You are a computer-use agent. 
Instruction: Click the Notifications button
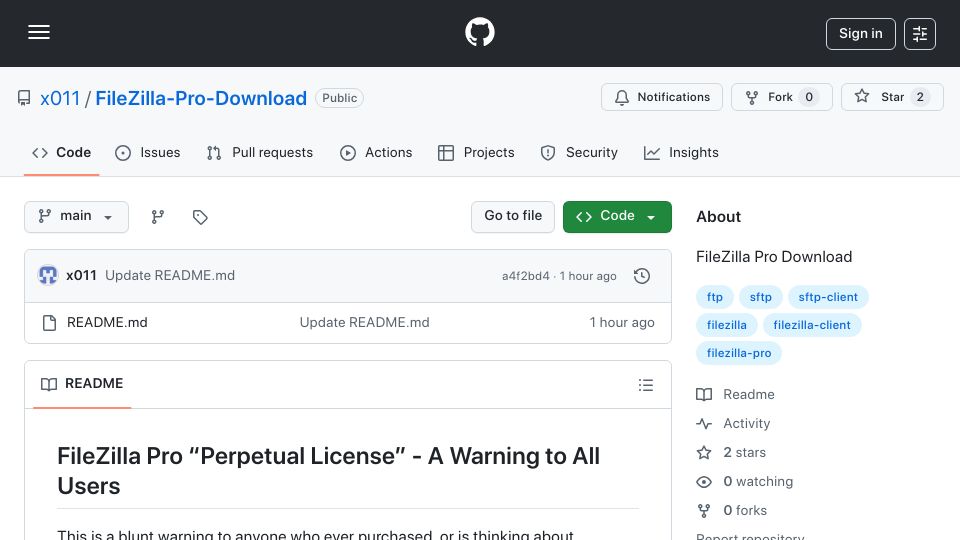[x=661, y=97]
